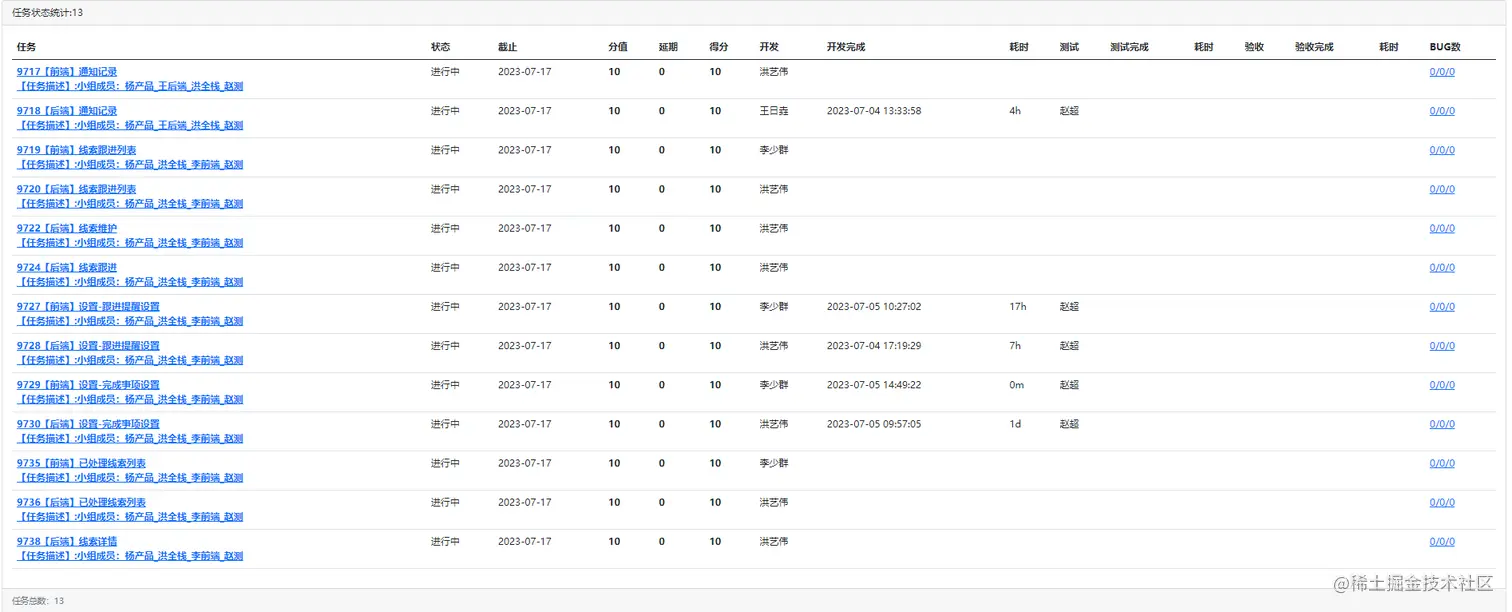1512x612 pixels.
Task: Click the 开发完成 column header
Action: [846, 47]
